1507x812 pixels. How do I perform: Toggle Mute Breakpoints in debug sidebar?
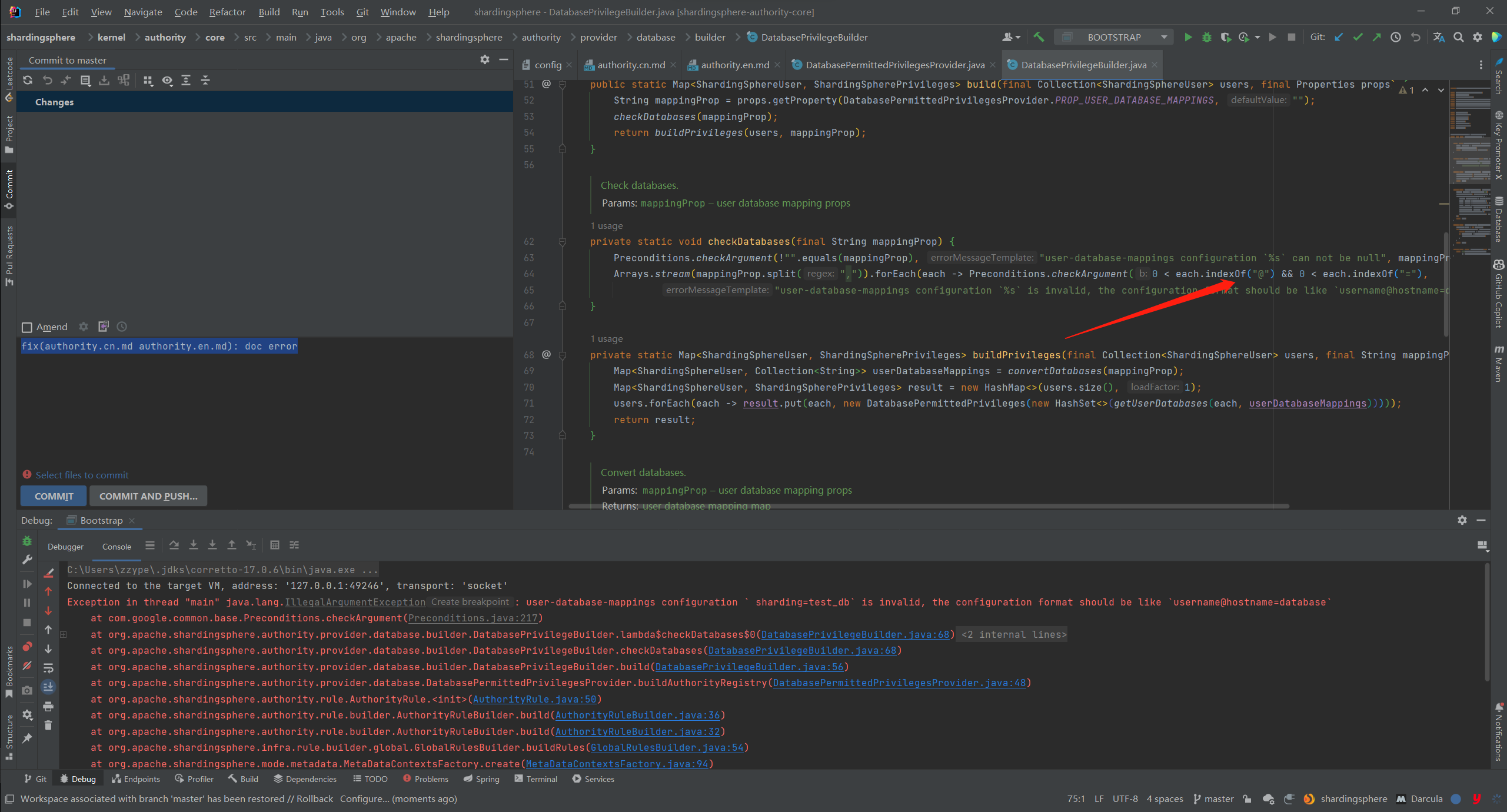(27, 665)
